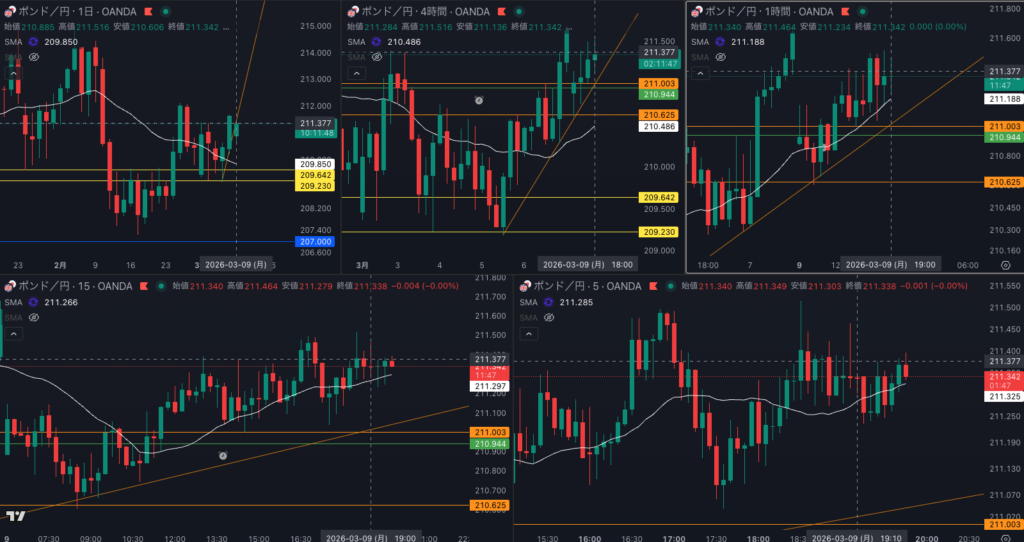1024x542 pixels.
Task: Unhide the second SMA on the 1-hour chart
Action: (720, 59)
